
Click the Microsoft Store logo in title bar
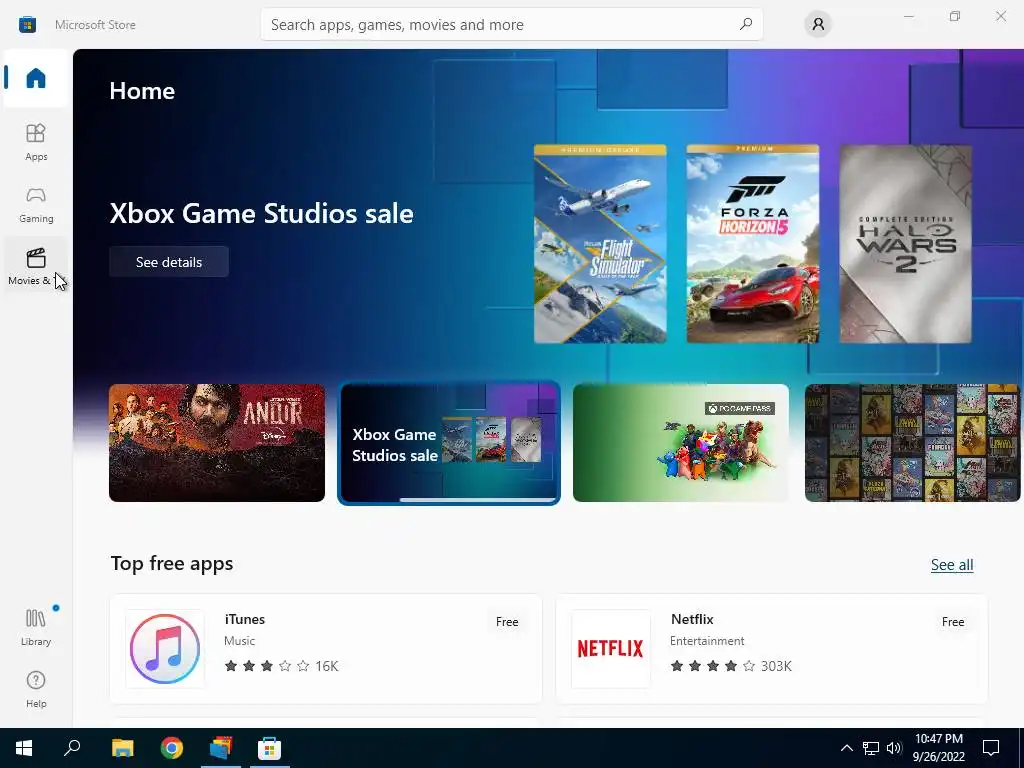(27, 25)
